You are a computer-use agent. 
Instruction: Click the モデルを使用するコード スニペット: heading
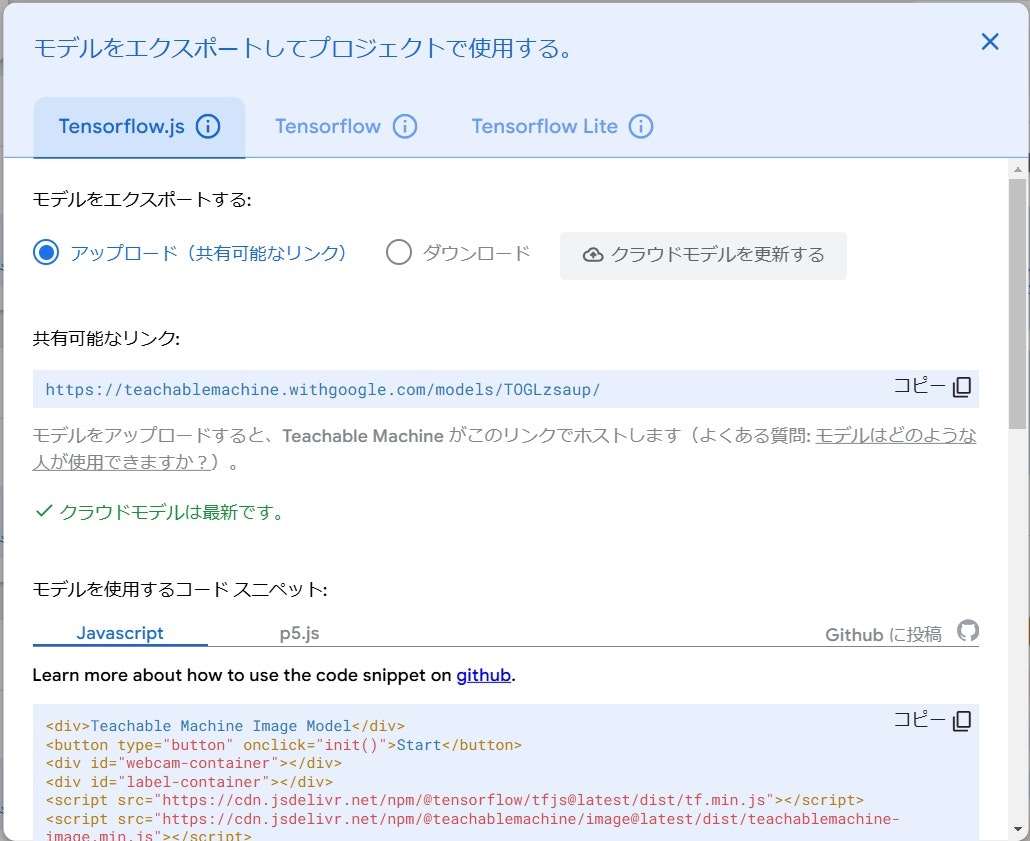point(180,589)
